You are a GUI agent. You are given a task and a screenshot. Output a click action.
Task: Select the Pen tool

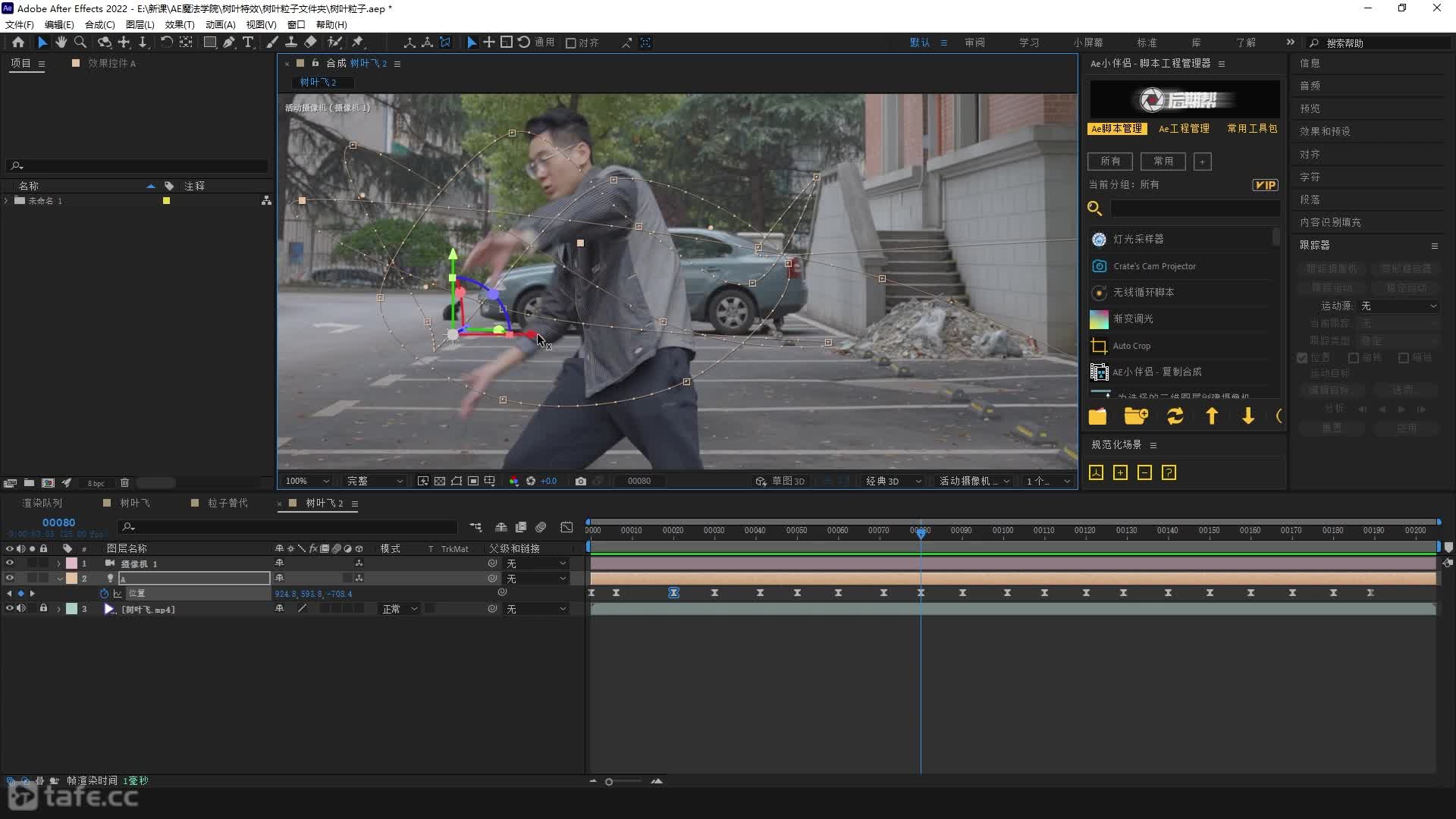tap(229, 42)
